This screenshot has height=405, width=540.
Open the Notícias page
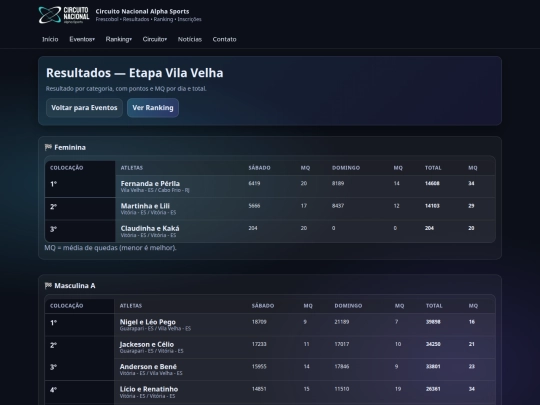[x=190, y=39]
